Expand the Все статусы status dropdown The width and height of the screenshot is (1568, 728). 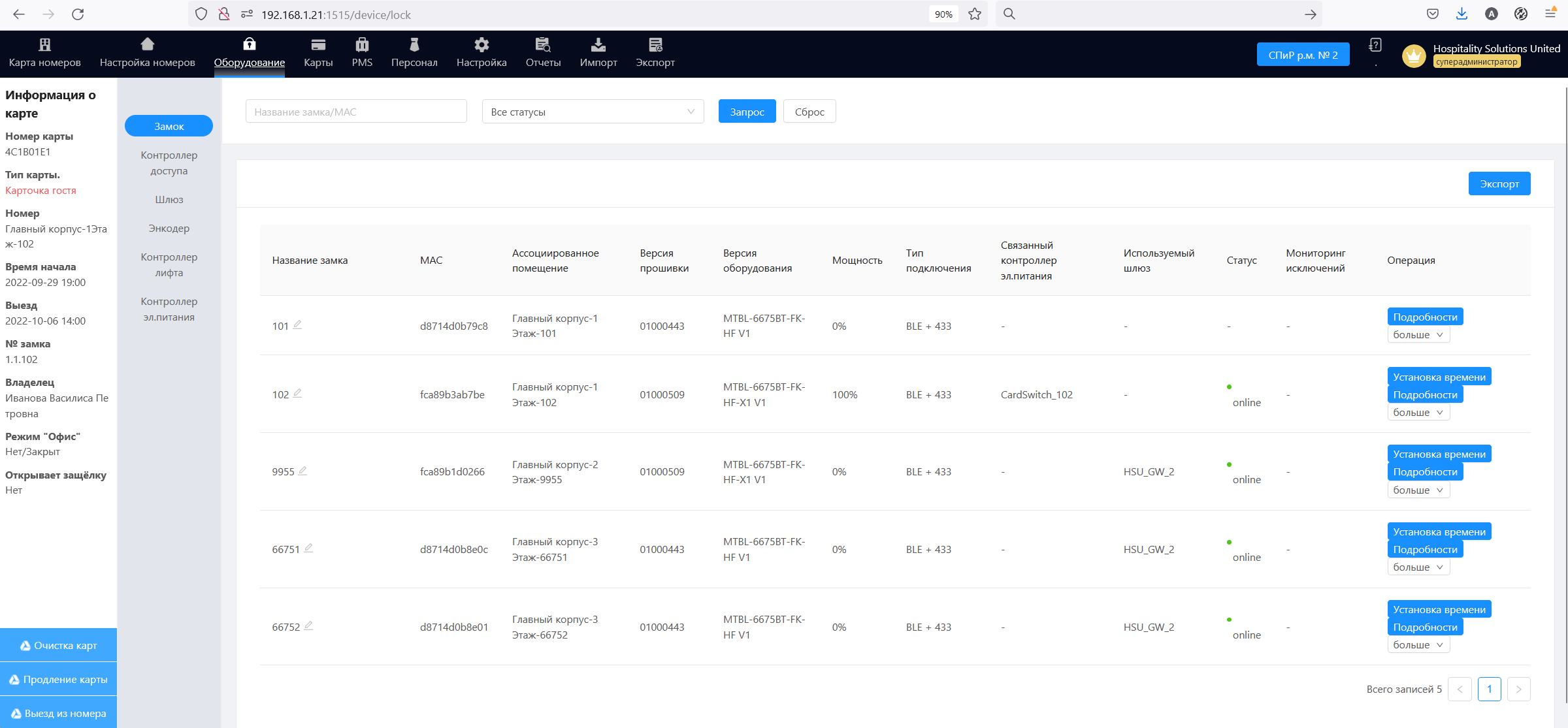[x=593, y=112]
